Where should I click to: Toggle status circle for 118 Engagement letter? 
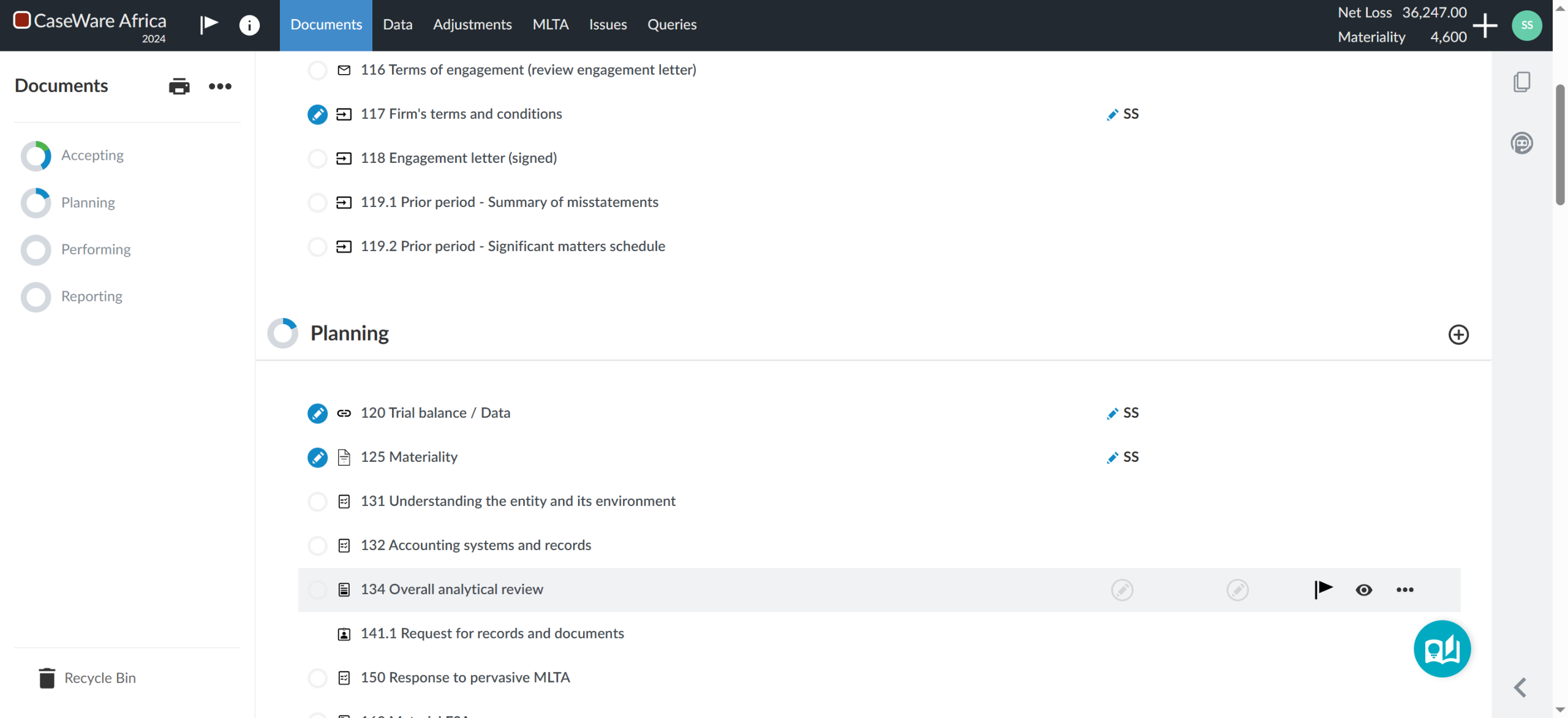tap(317, 159)
